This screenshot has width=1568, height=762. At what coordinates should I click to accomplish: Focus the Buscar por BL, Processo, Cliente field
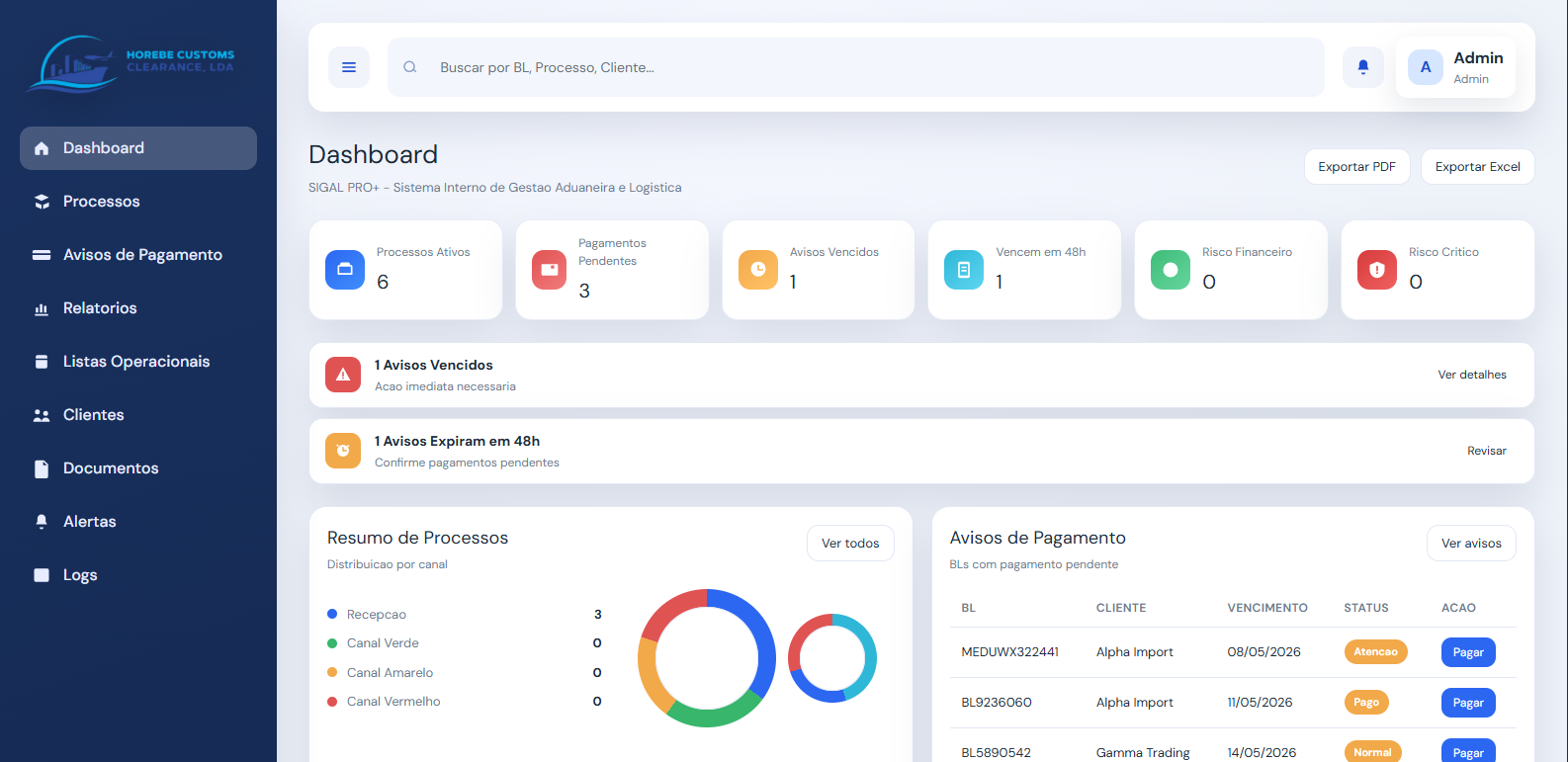[x=856, y=67]
